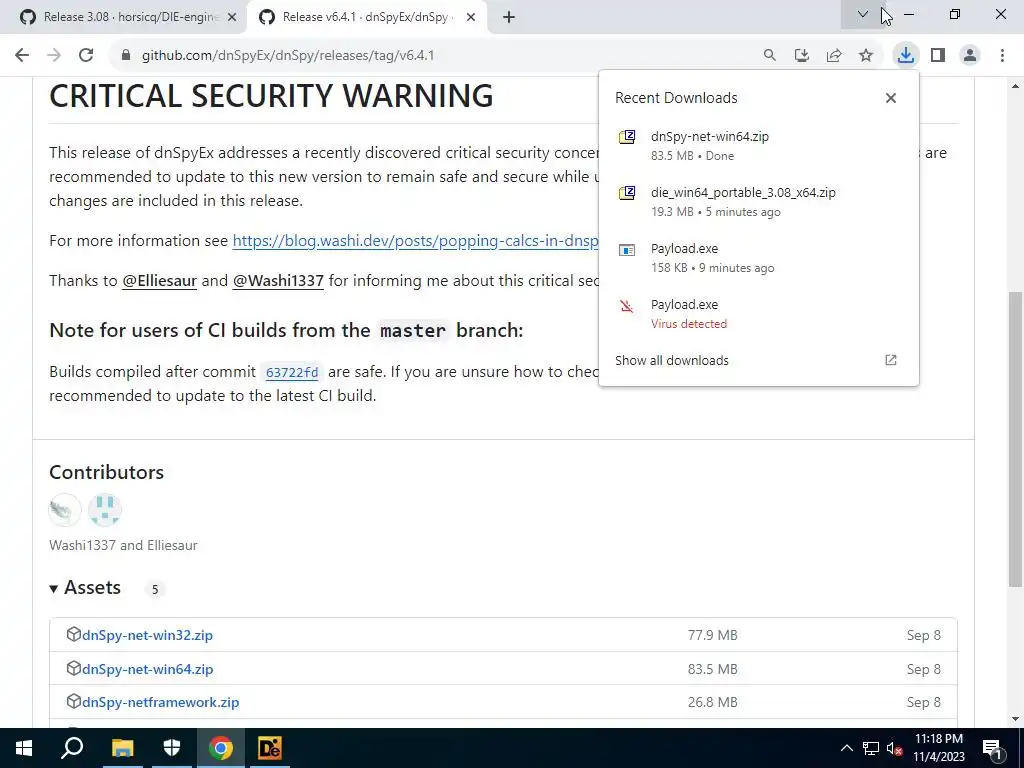Close the DIE-engine Release 3.08 tab
This screenshot has height=768, width=1024.
pyautogui.click(x=232, y=18)
